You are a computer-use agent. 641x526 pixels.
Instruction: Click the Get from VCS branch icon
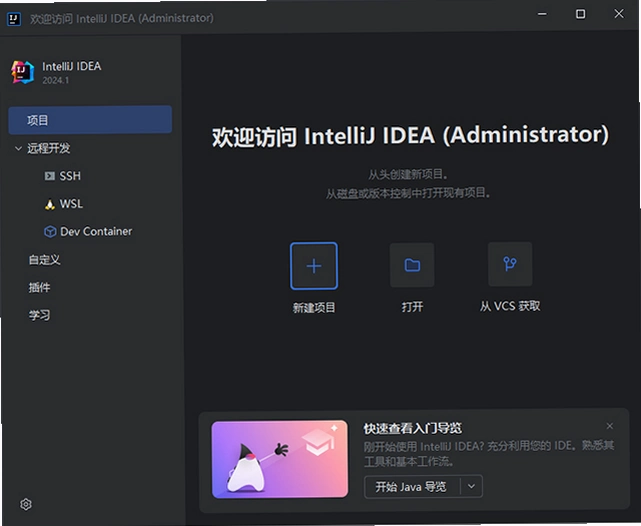point(510,264)
